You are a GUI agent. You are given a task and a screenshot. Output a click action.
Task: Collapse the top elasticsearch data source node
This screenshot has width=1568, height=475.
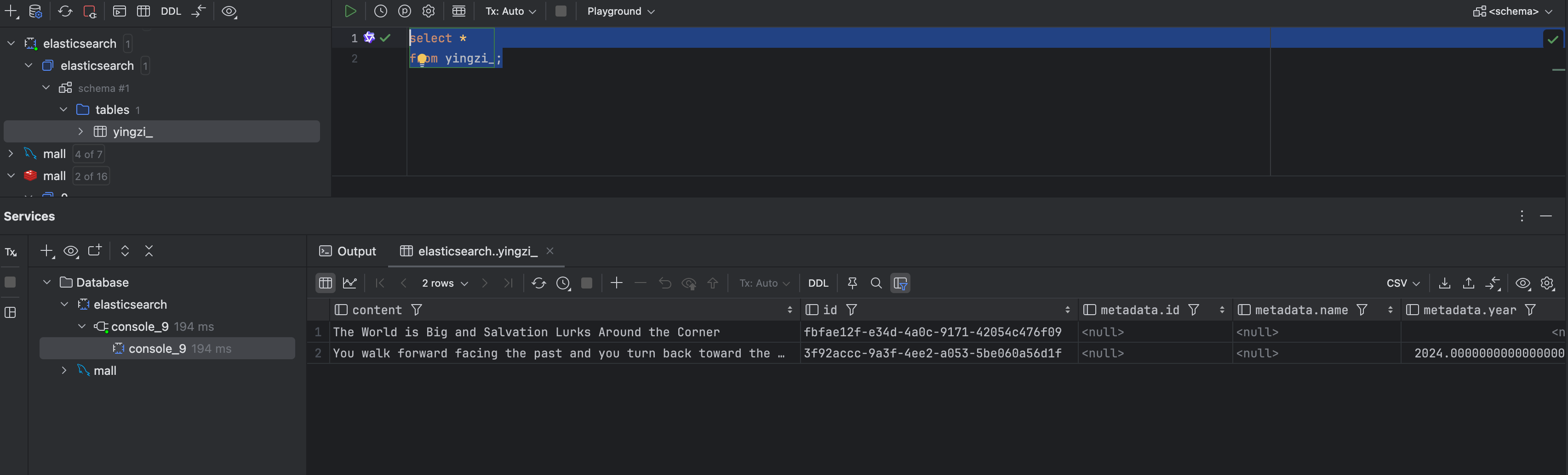[x=11, y=43]
